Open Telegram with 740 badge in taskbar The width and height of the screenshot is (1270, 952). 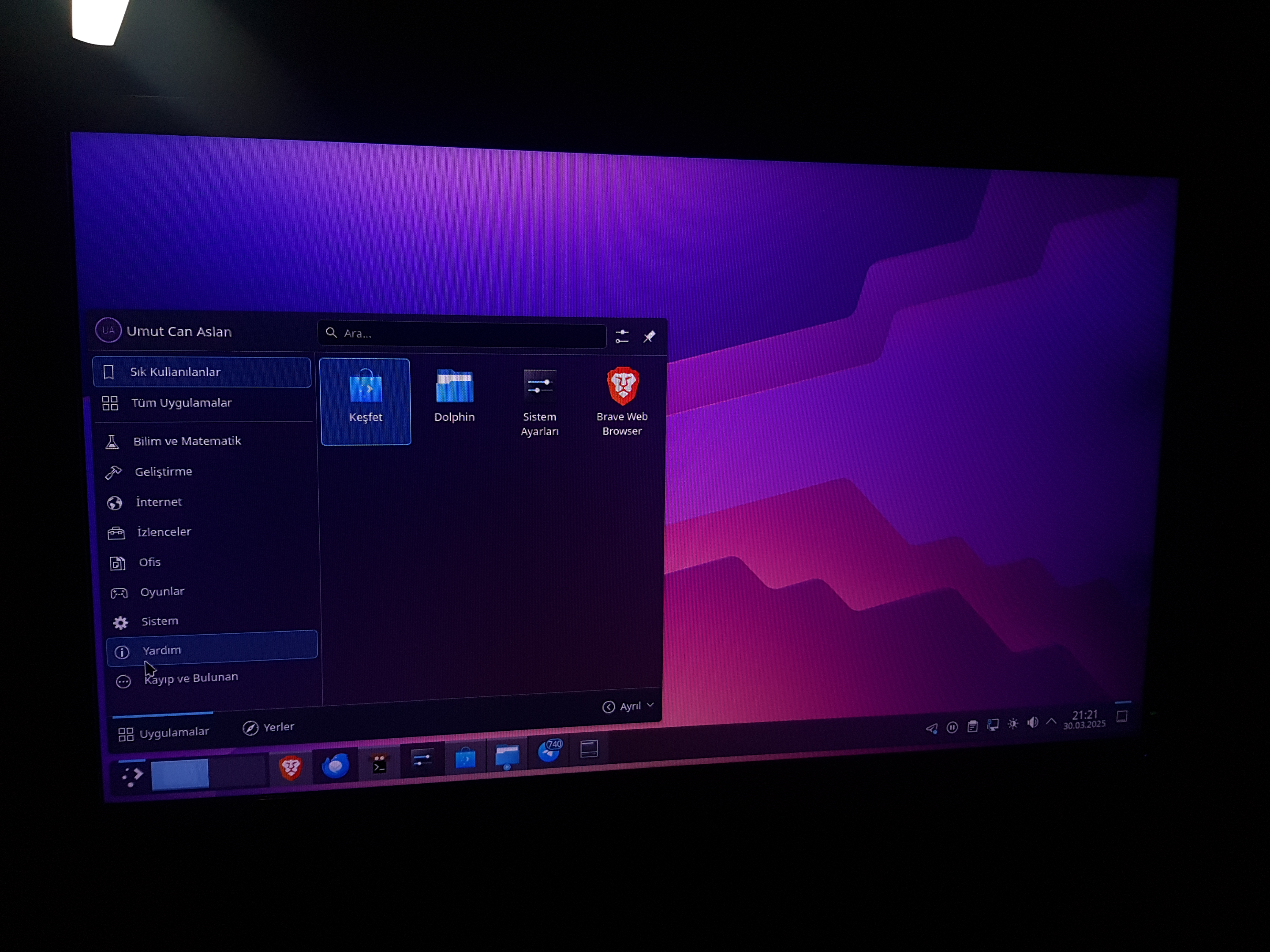pos(549,751)
